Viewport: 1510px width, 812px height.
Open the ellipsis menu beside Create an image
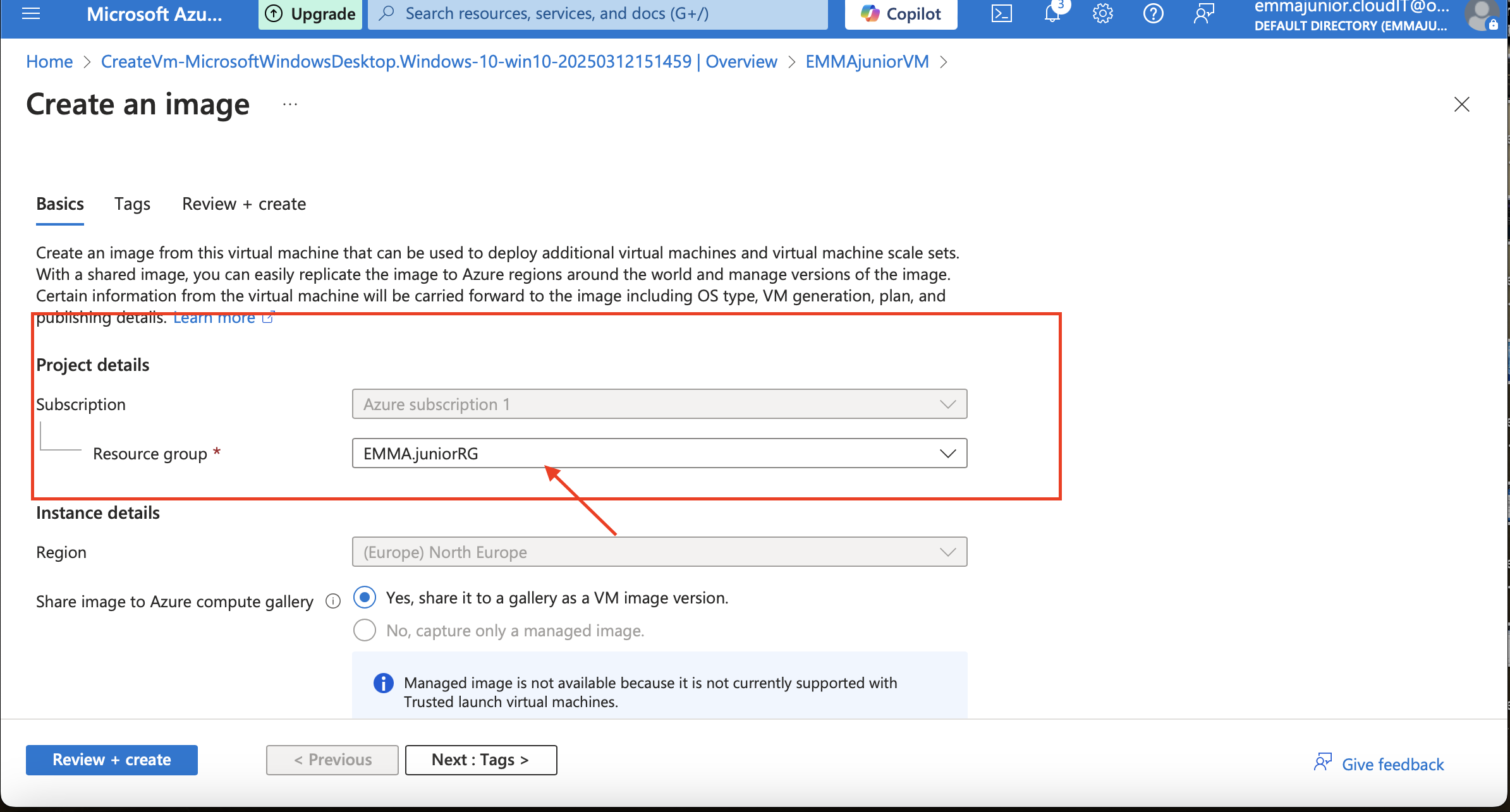290,104
